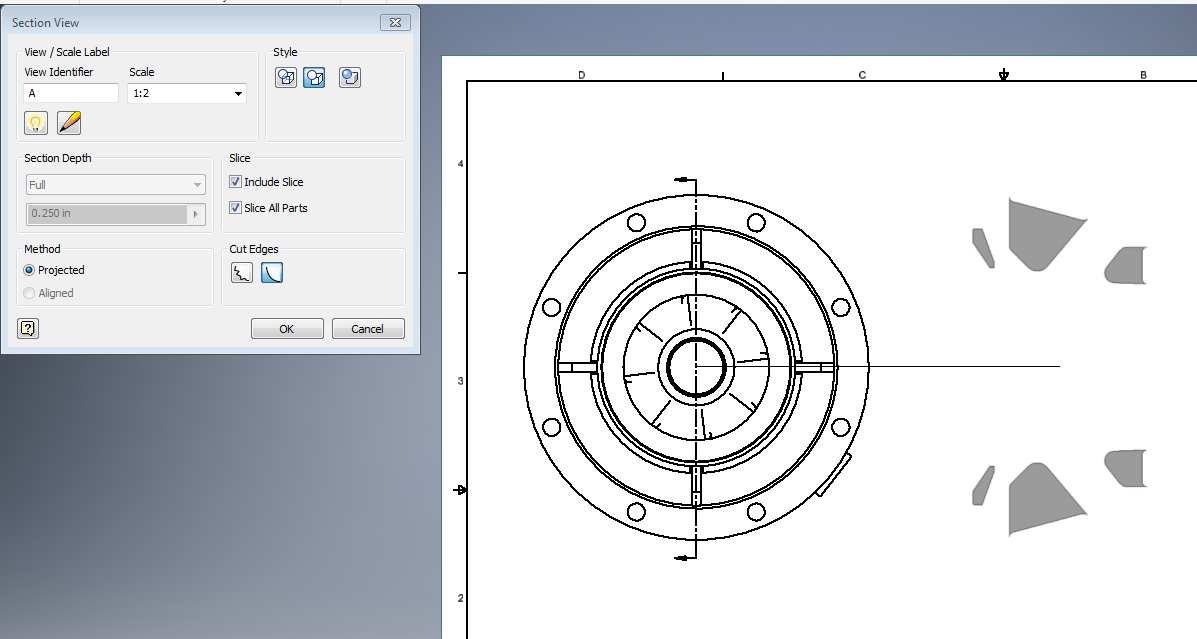
Task: Expand the Section Depth dropdown
Action: coord(197,184)
